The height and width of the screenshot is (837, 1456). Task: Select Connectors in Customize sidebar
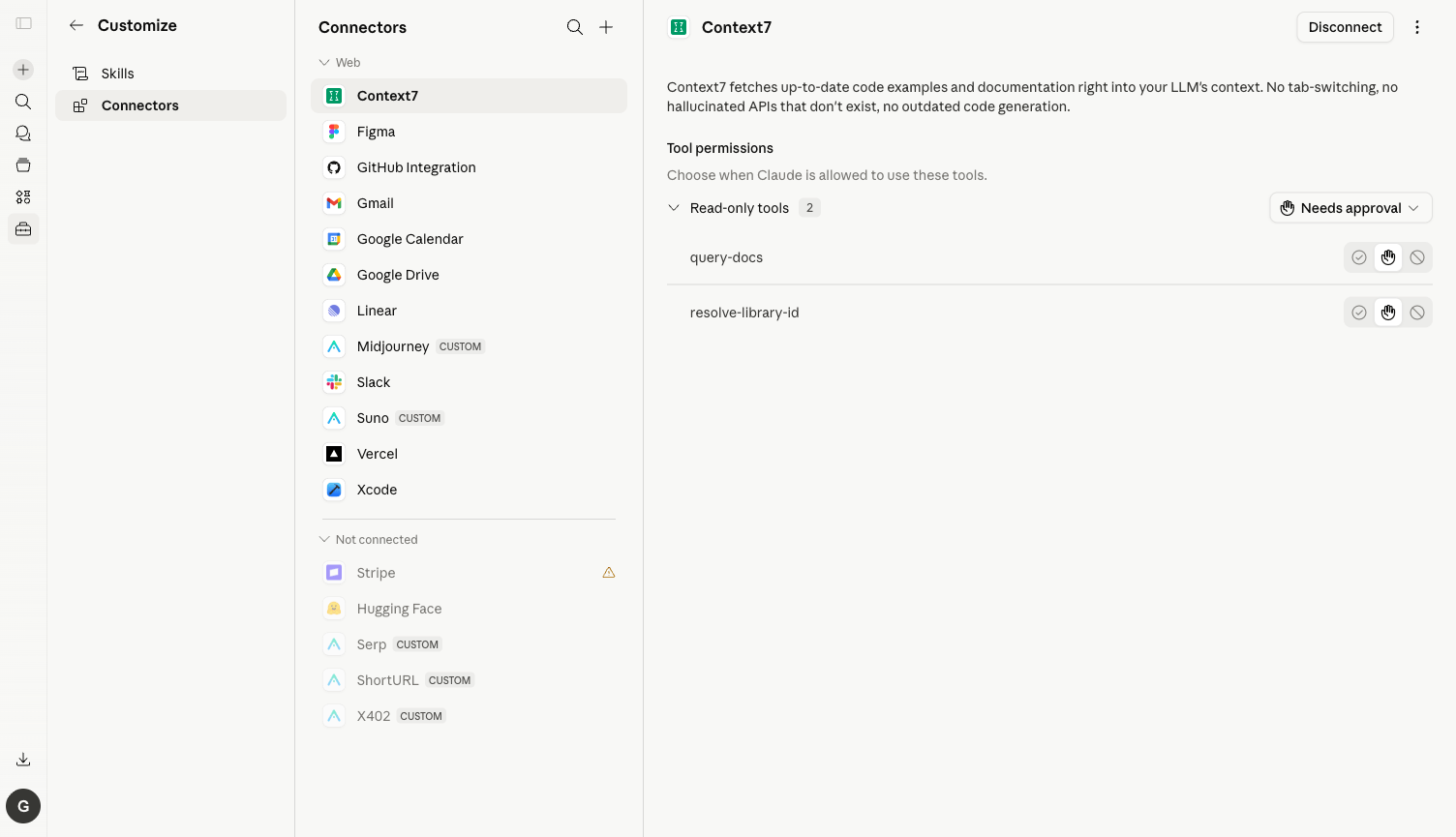tap(170, 105)
